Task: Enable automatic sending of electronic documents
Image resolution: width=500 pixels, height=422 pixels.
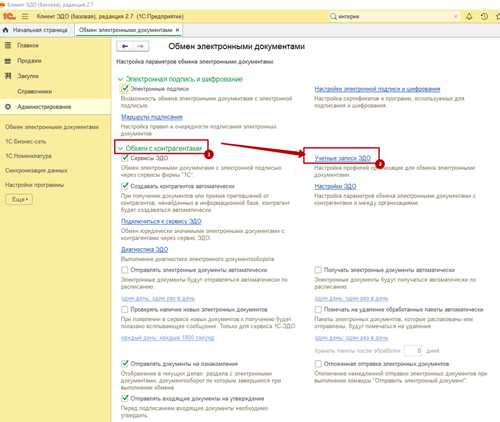Action: [125, 270]
